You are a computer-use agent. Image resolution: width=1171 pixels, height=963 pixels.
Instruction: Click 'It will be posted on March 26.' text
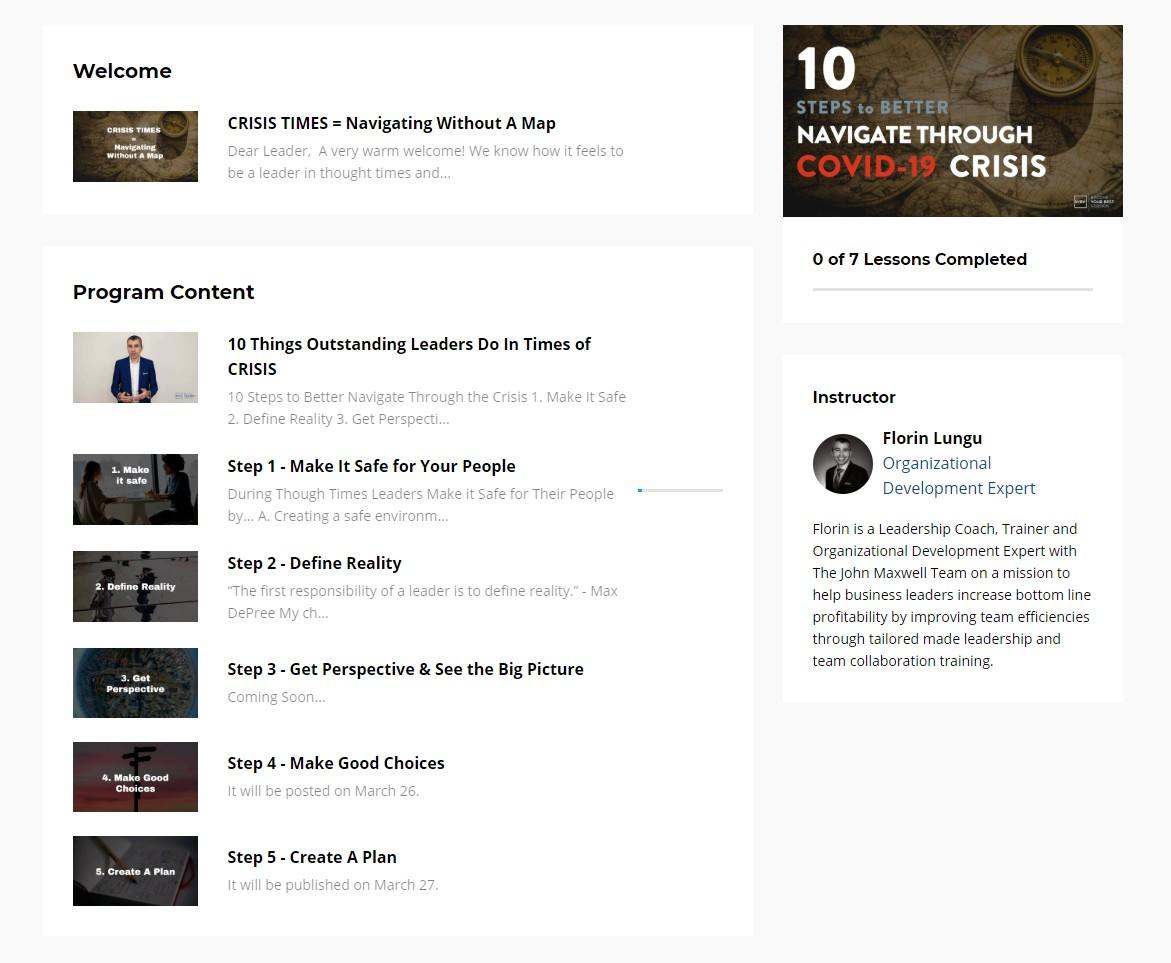tap(323, 791)
